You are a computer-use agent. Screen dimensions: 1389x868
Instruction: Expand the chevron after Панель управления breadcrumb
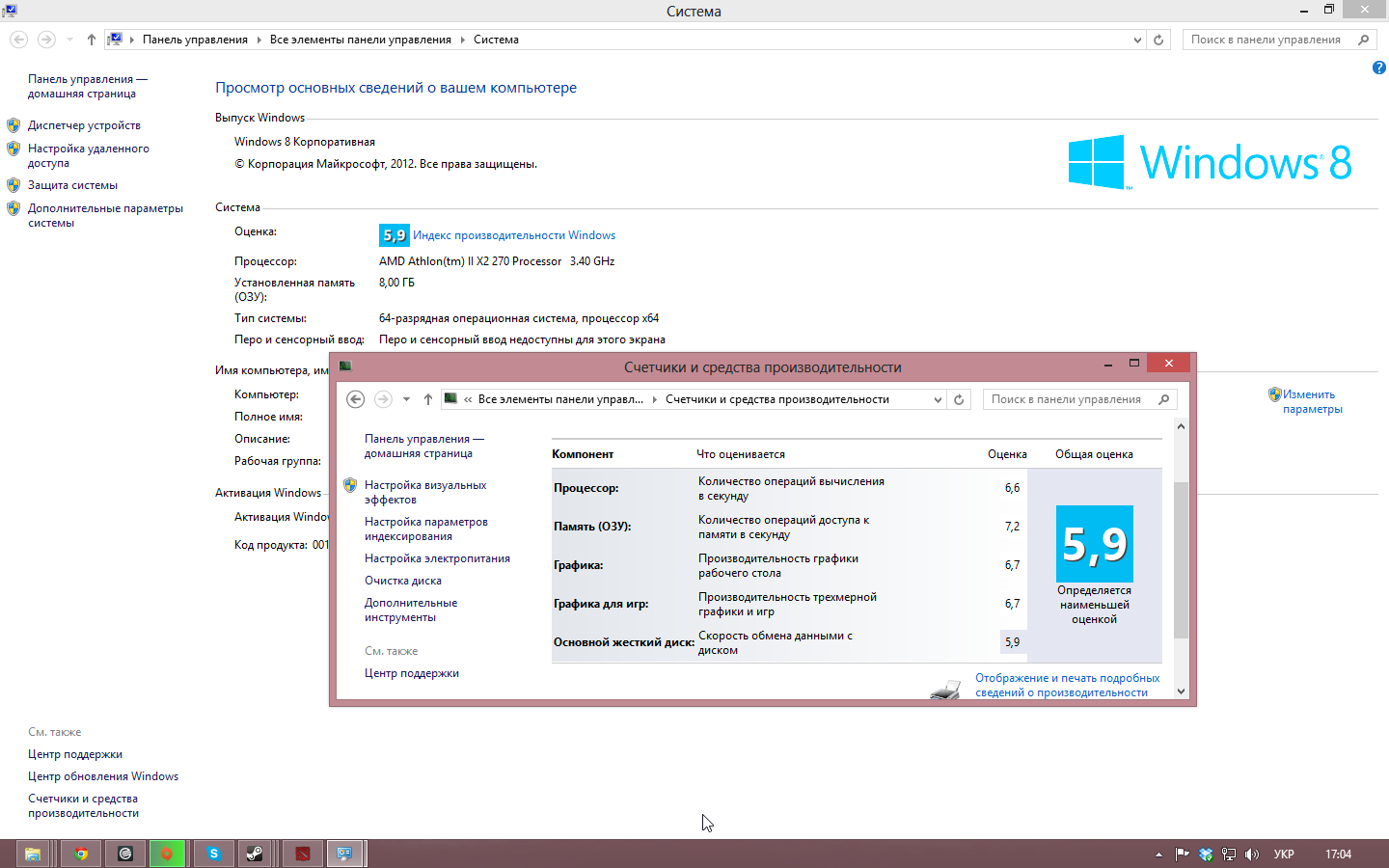tap(259, 40)
